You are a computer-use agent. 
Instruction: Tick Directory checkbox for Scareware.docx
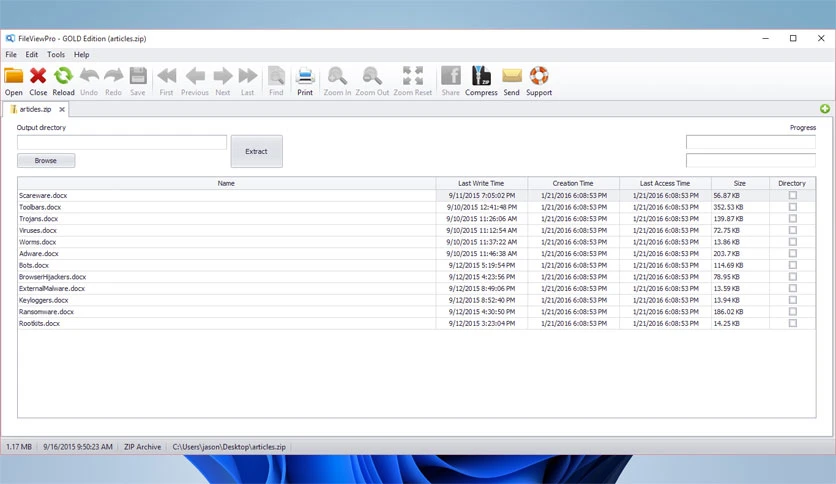coord(793,195)
